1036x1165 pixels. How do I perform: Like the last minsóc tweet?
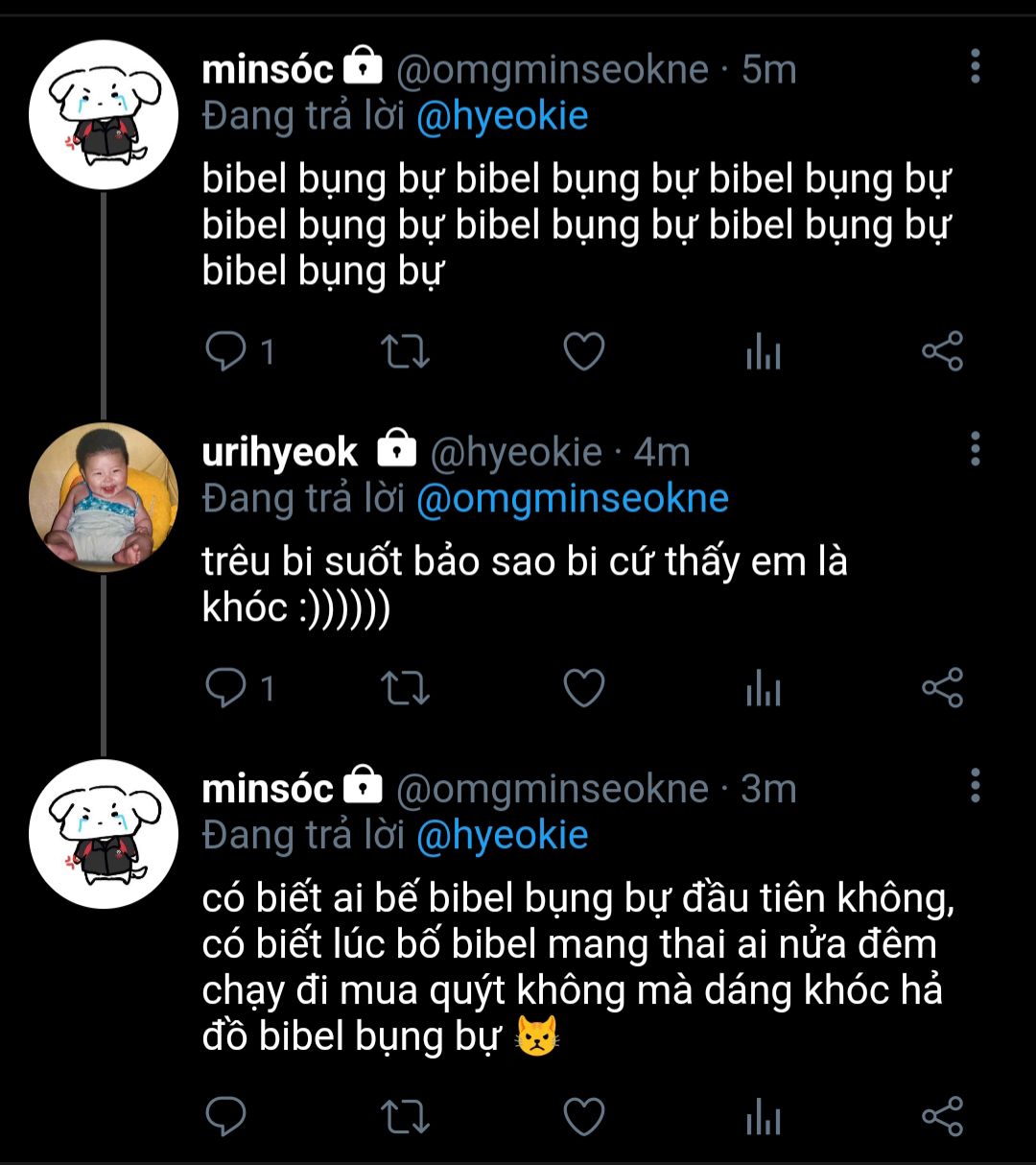583,1117
